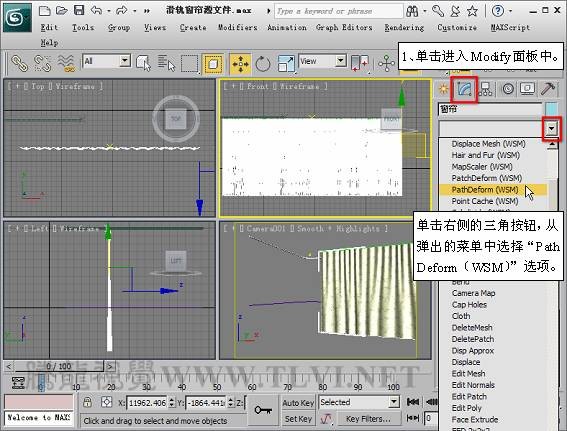Select the Bind to Space Warp tool
The height and width of the screenshot is (431, 567).
tap(66, 63)
